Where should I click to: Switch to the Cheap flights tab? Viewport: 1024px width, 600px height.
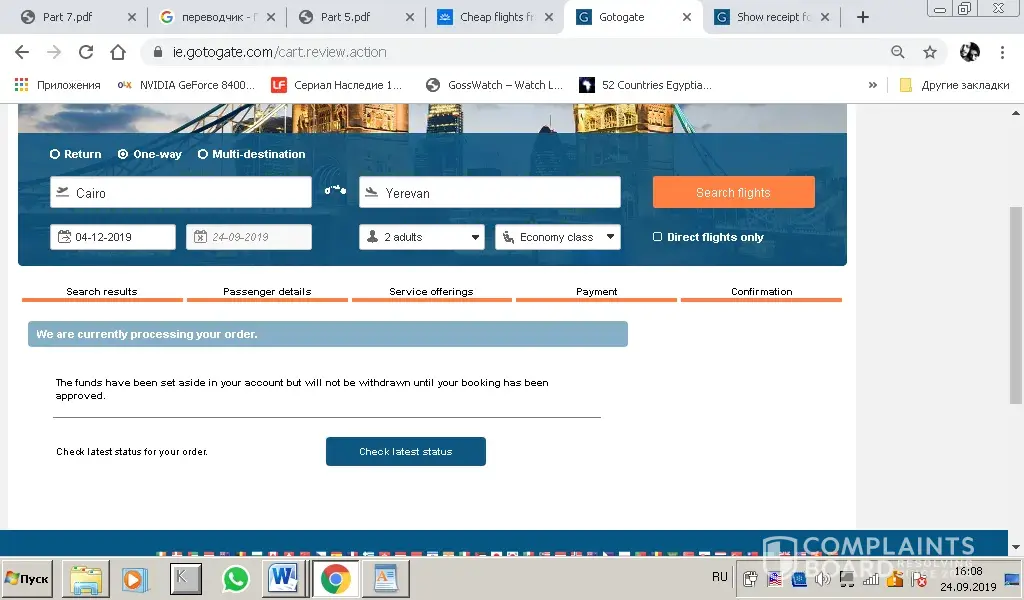(x=496, y=17)
